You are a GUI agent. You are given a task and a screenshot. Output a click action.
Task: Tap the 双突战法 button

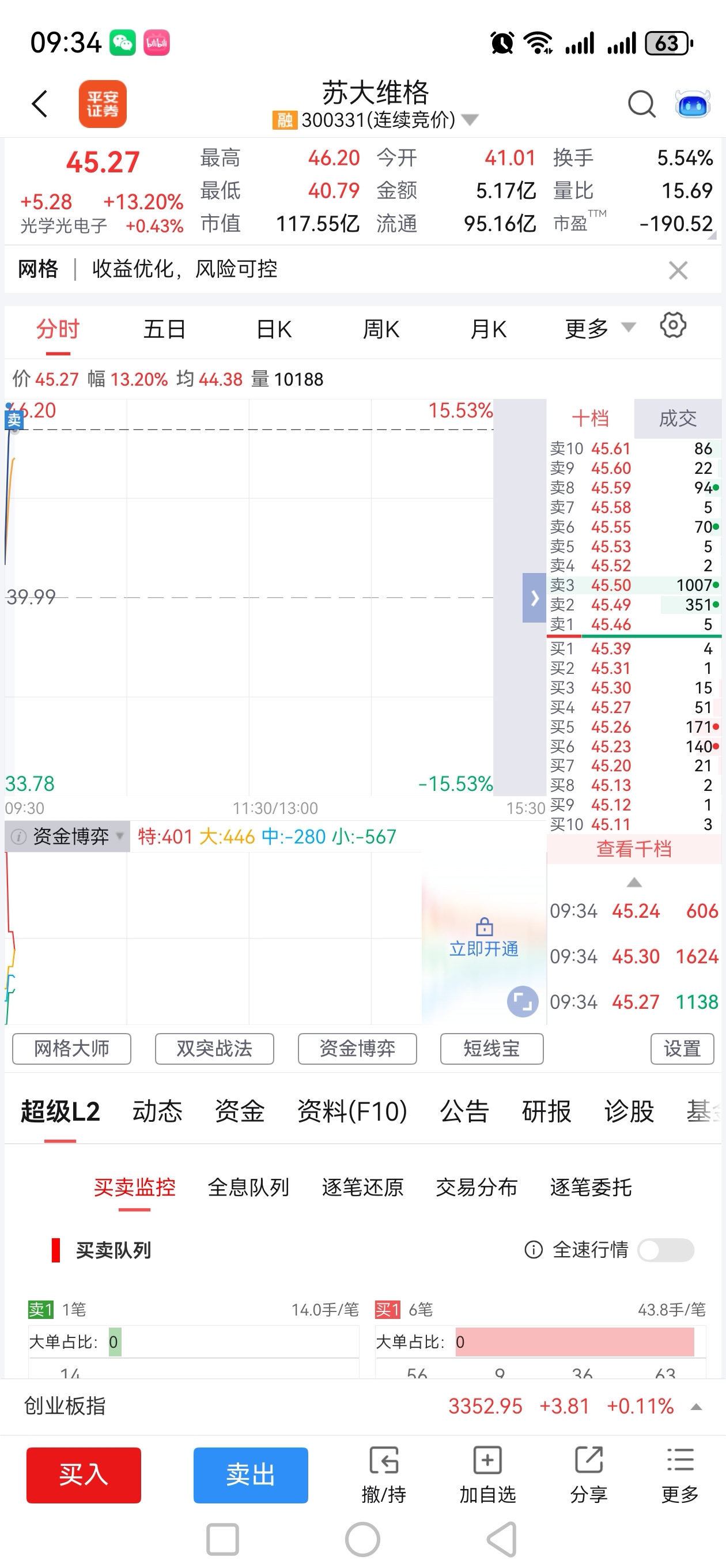pos(214,1048)
